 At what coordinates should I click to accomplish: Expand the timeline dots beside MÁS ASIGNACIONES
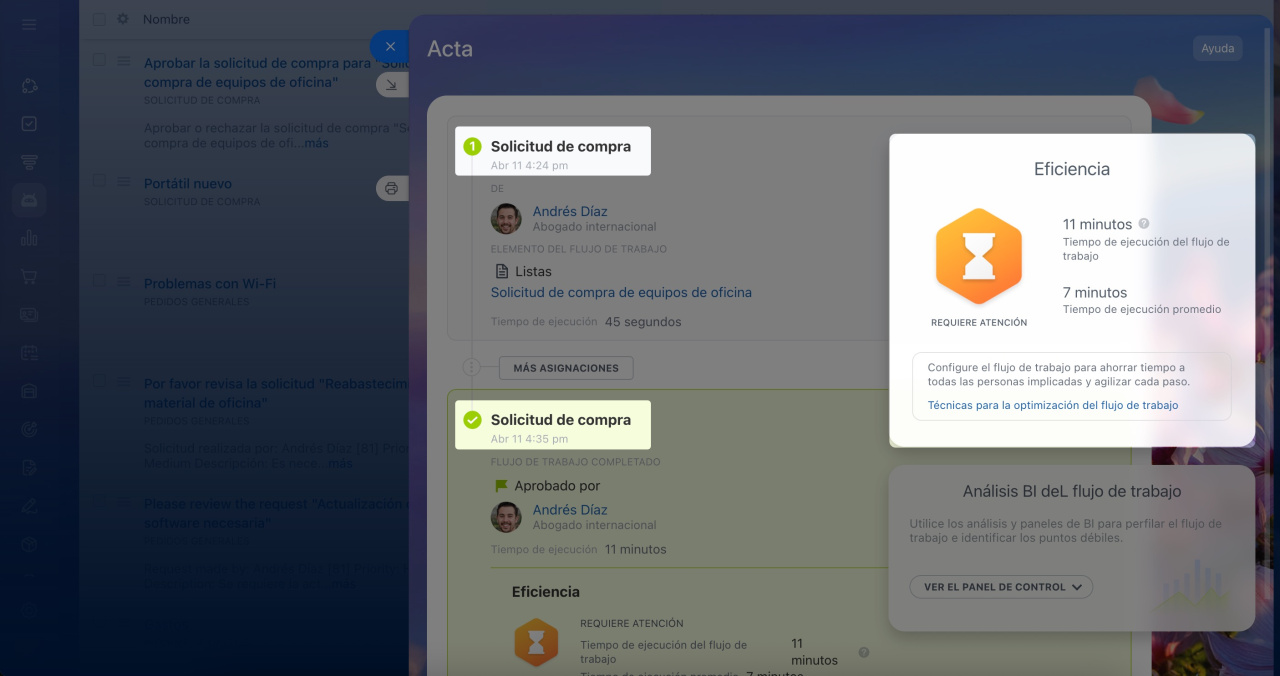472,368
